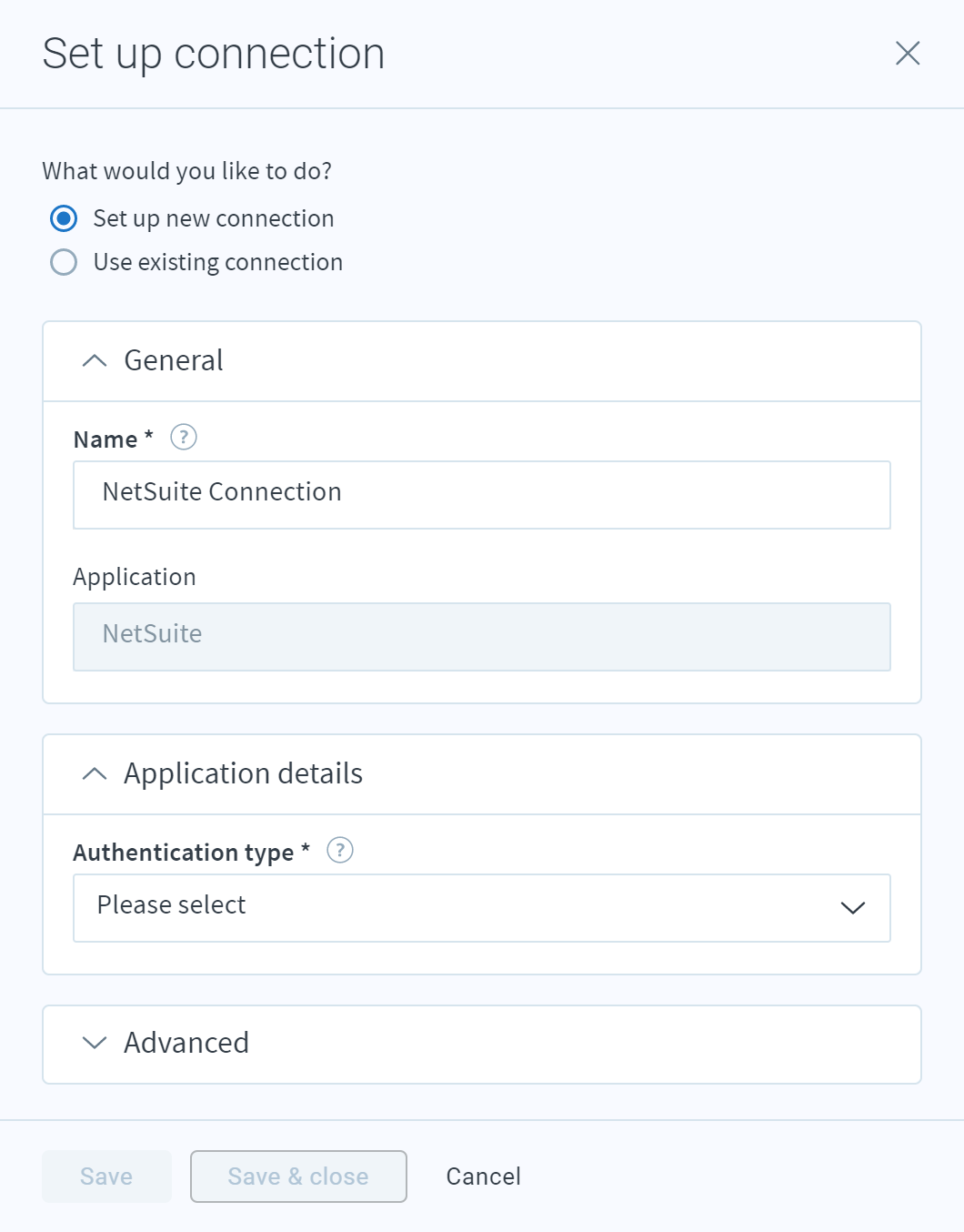Open help tooltip beside Name label
The width and height of the screenshot is (964, 1232).
184,438
